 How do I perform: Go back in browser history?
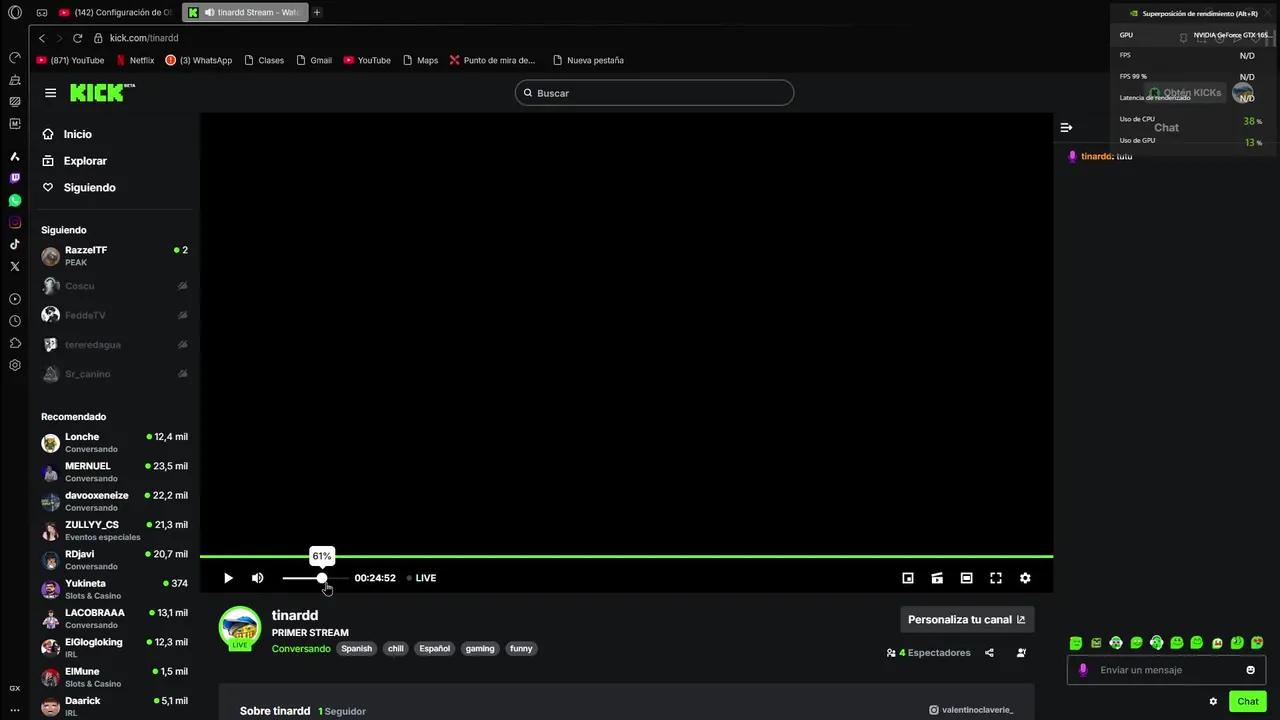click(x=42, y=38)
